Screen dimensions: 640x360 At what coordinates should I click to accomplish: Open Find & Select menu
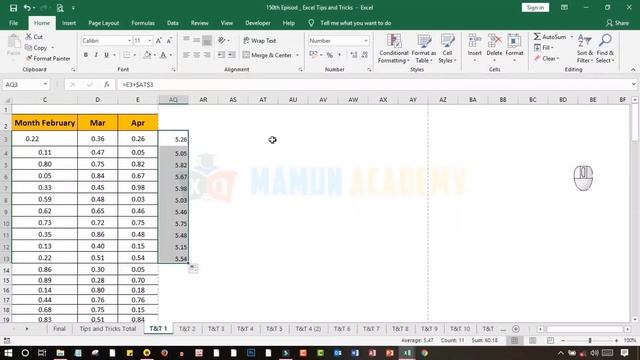pos(605,49)
